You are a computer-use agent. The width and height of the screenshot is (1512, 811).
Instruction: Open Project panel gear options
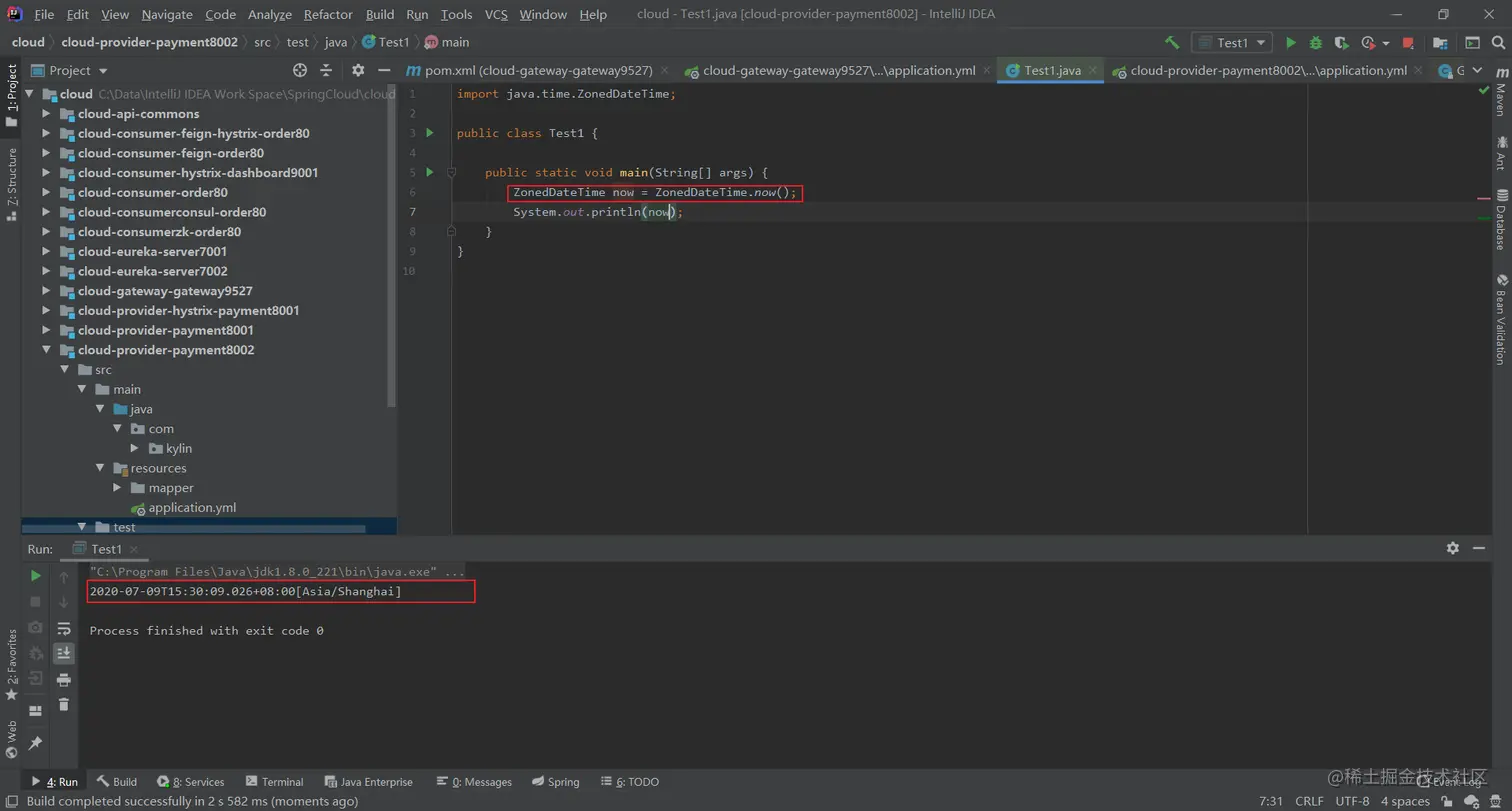click(358, 70)
